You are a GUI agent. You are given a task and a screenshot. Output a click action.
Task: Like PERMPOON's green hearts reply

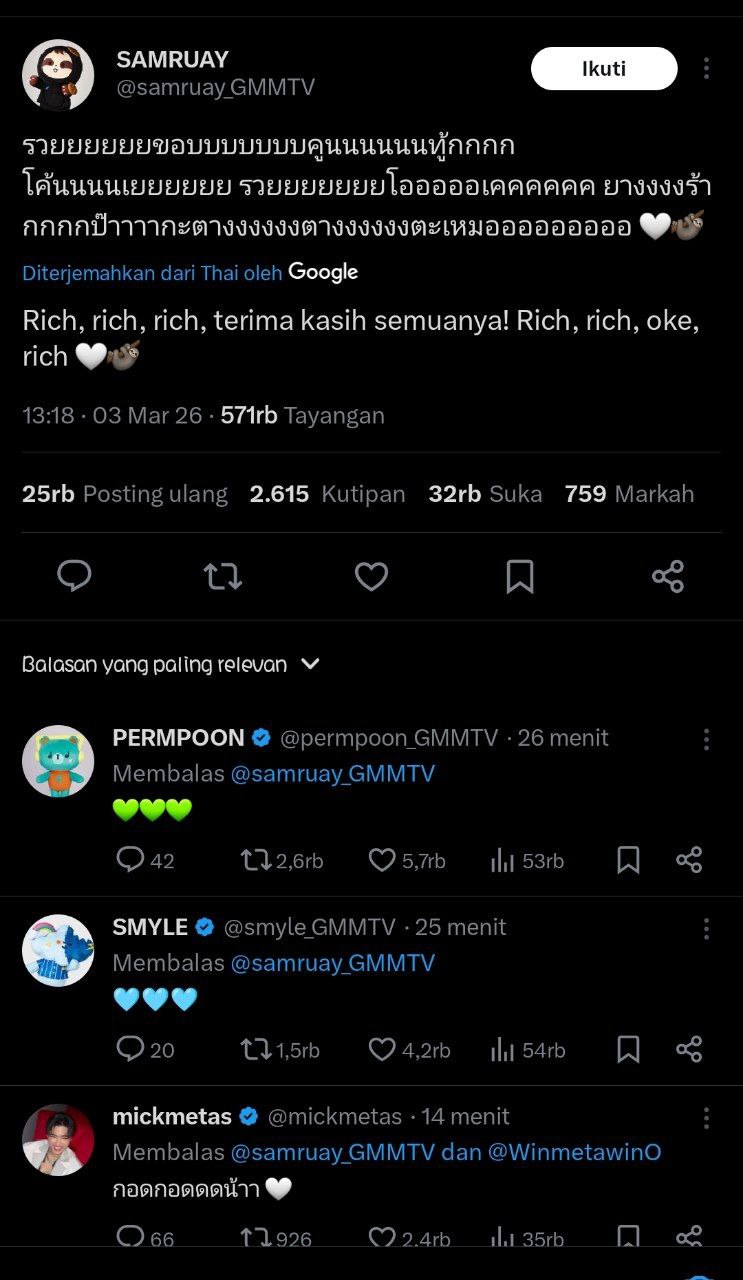(382, 860)
